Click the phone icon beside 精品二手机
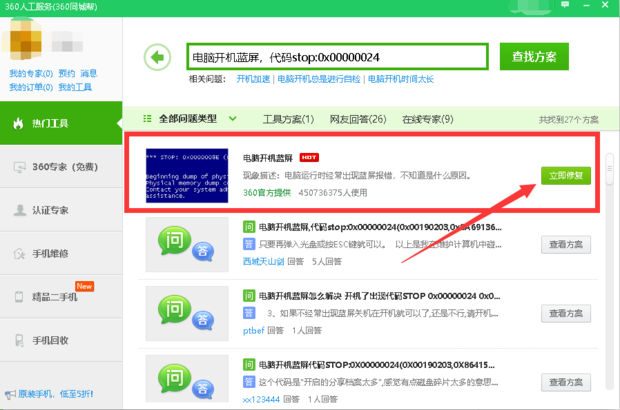The width and height of the screenshot is (620, 410). coord(19,297)
